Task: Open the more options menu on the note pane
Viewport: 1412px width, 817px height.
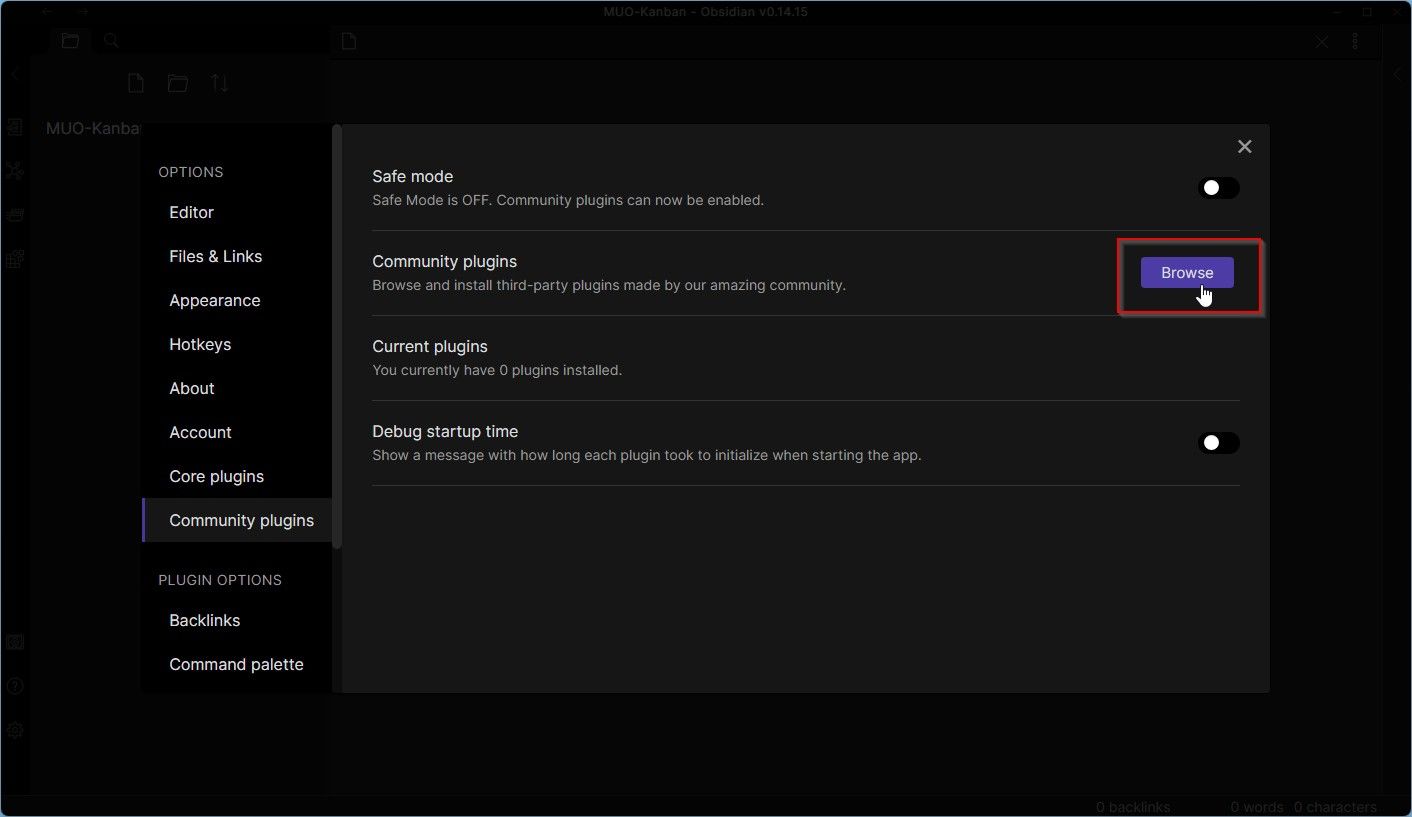Action: 1355,41
